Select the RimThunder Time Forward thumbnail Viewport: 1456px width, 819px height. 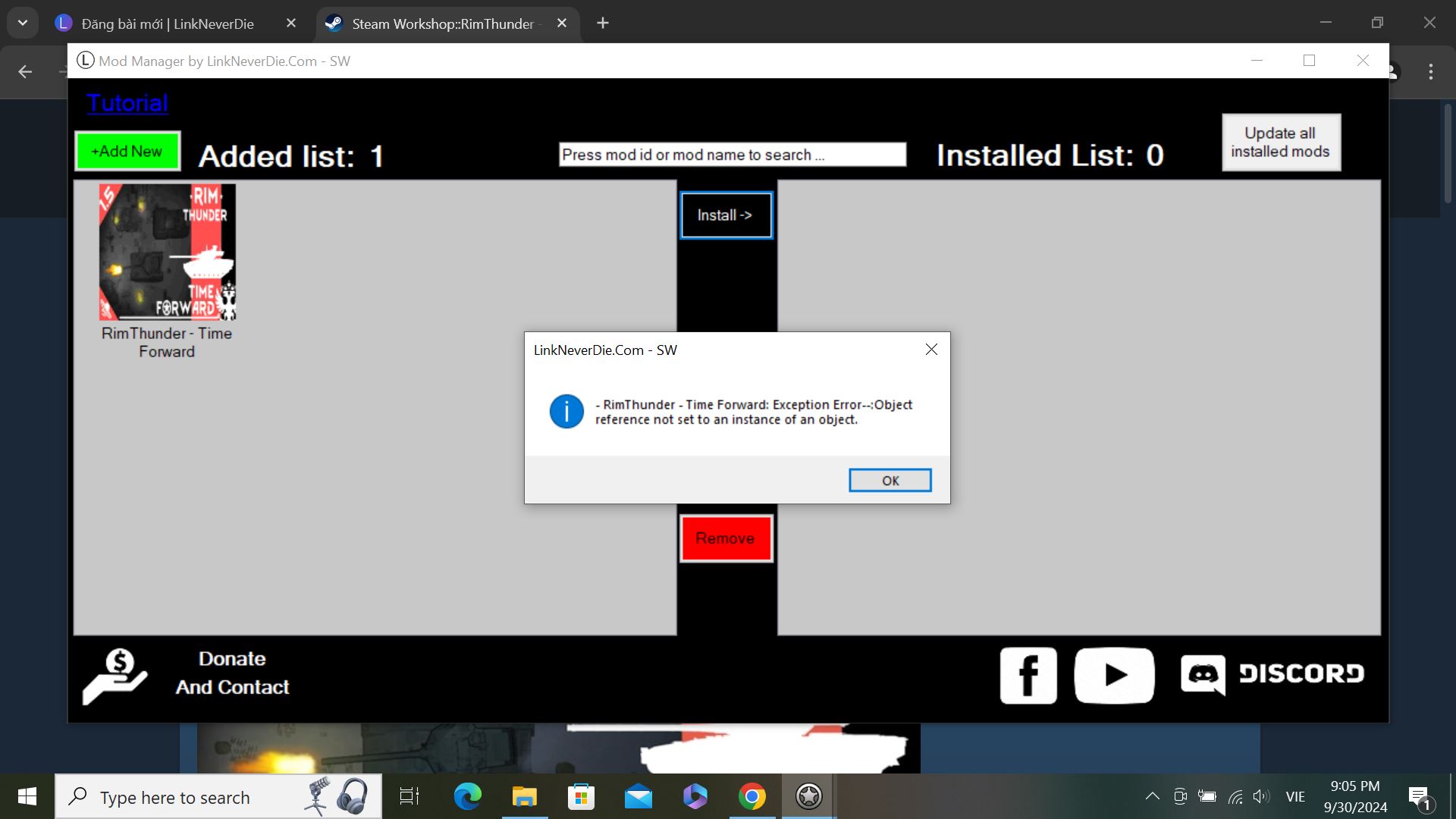(x=167, y=252)
